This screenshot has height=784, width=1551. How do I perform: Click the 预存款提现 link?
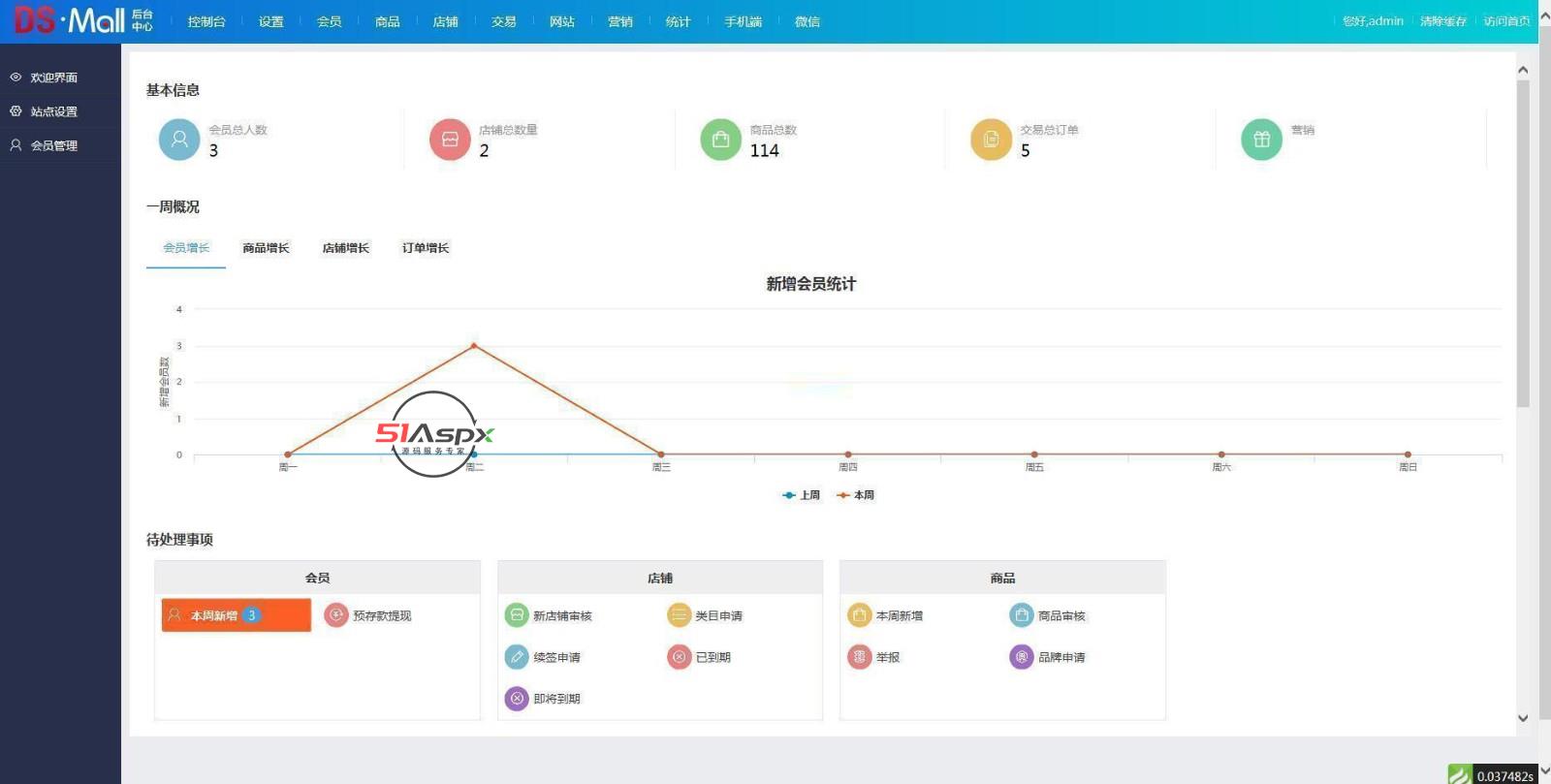tap(382, 615)
